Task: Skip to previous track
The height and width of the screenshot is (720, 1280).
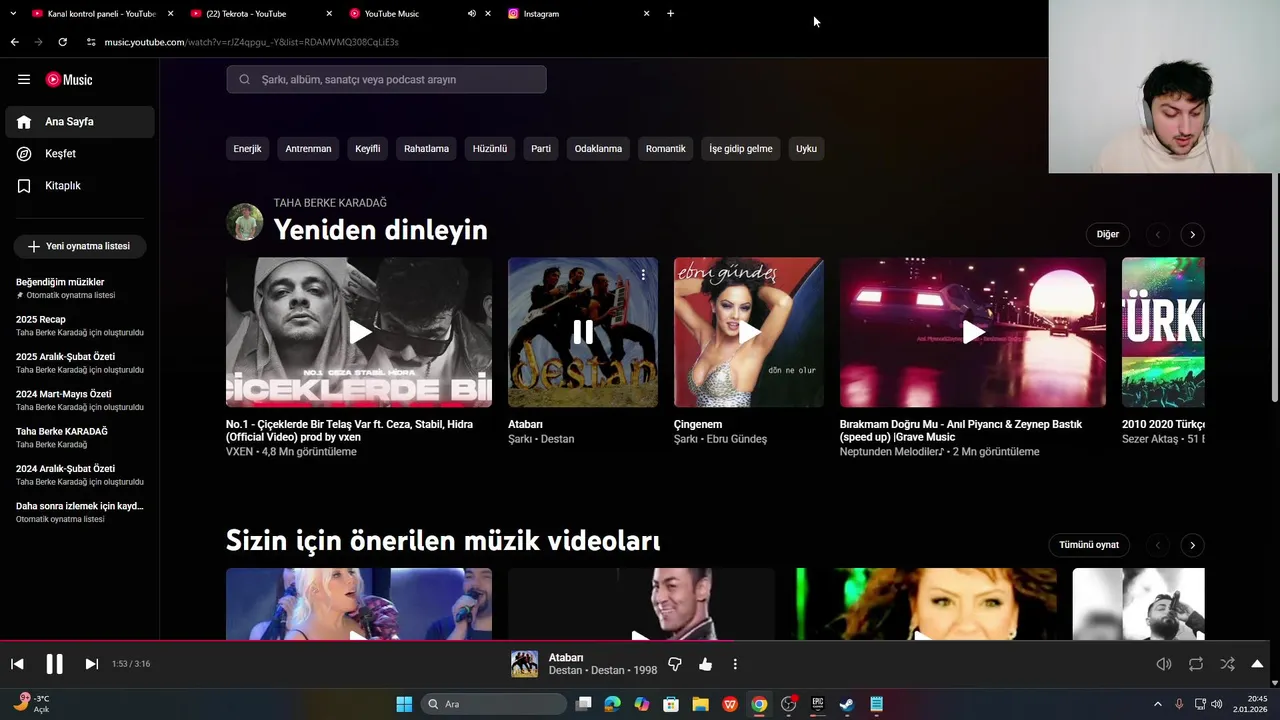Action: [17, 664]
